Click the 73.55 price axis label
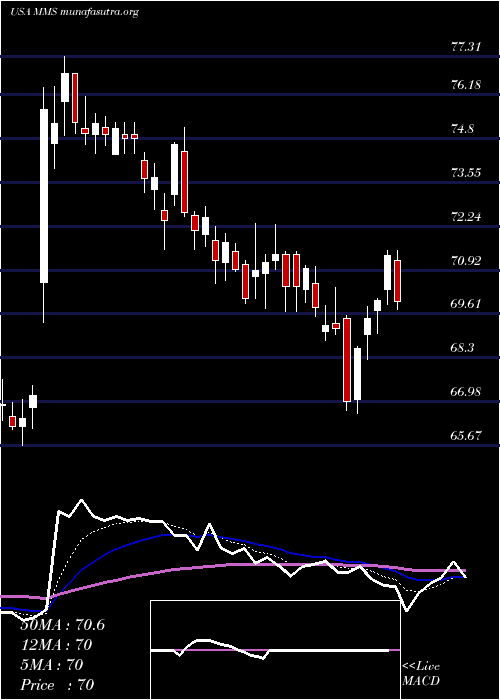Viewport: 500px width, 700px height. [467, 172]
